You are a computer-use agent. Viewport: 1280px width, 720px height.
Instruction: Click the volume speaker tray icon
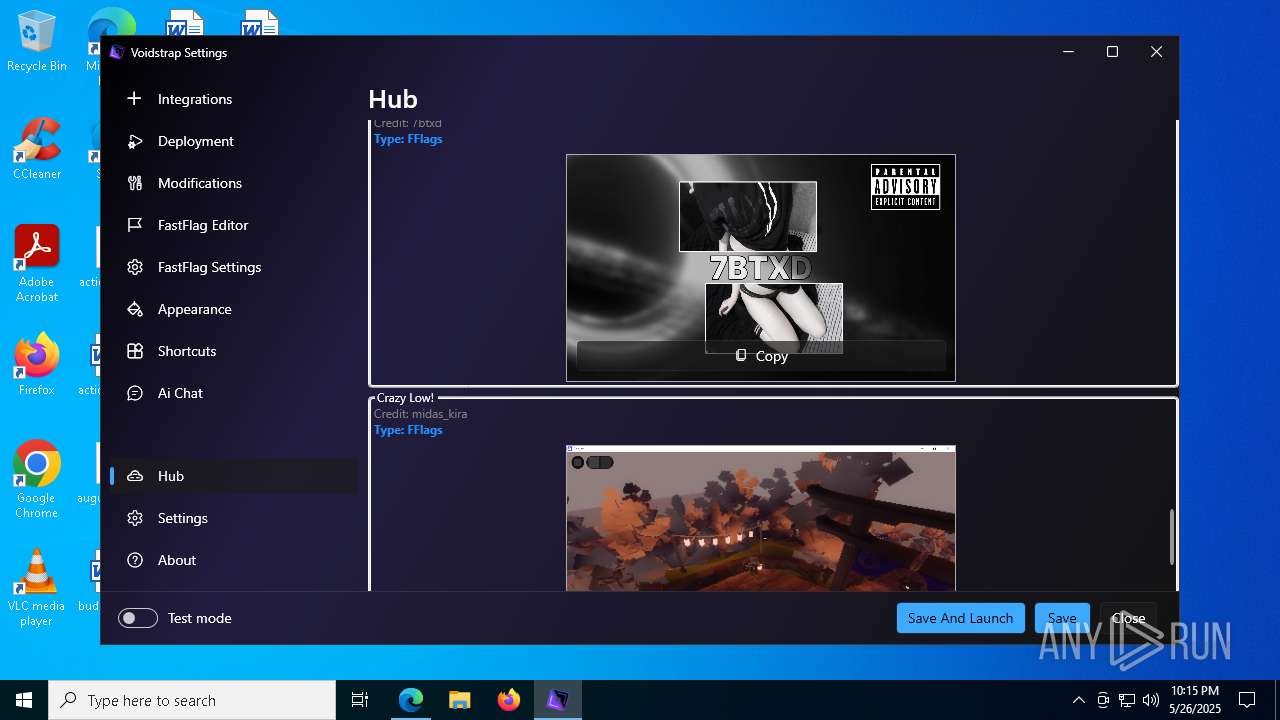1150,700
